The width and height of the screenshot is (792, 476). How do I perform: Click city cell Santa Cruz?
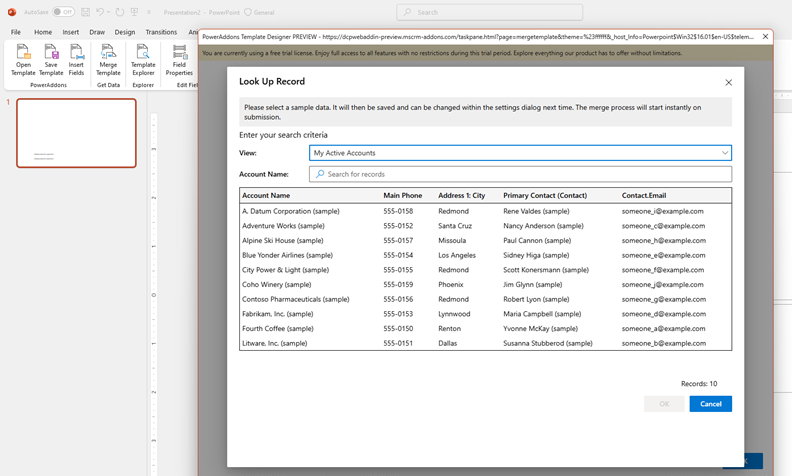click(x=455, y=226)
